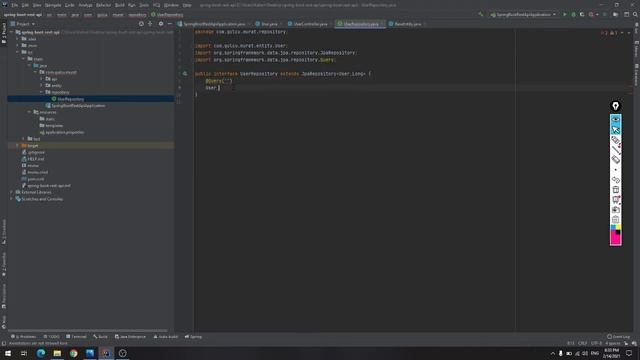The width and height of the screenshot is (640, 360).
Task: Click the undo arrow in annotation toolbar
Action: pos(616,180)
